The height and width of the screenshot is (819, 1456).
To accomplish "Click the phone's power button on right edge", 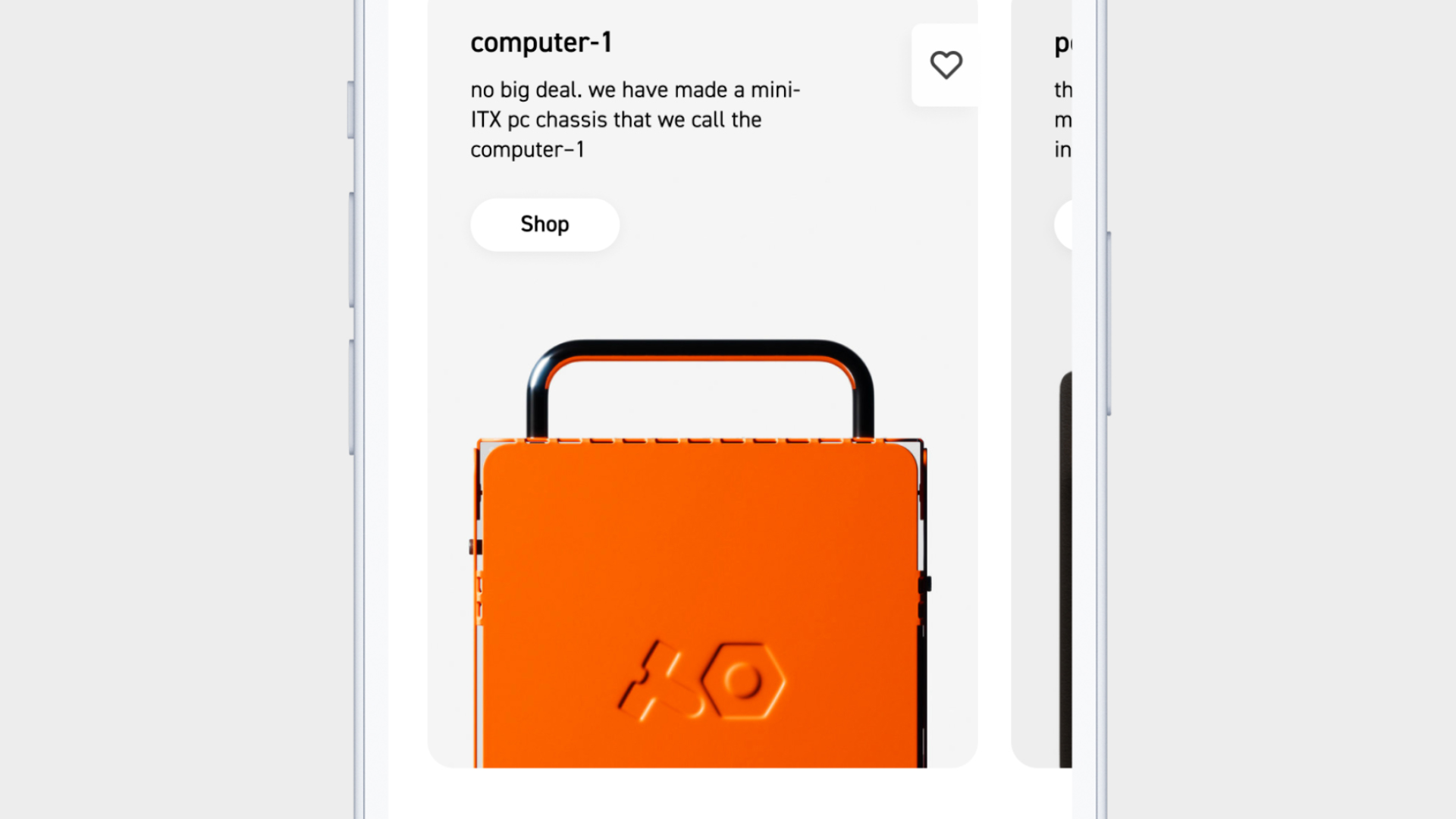I will (x=1109, y=324).
